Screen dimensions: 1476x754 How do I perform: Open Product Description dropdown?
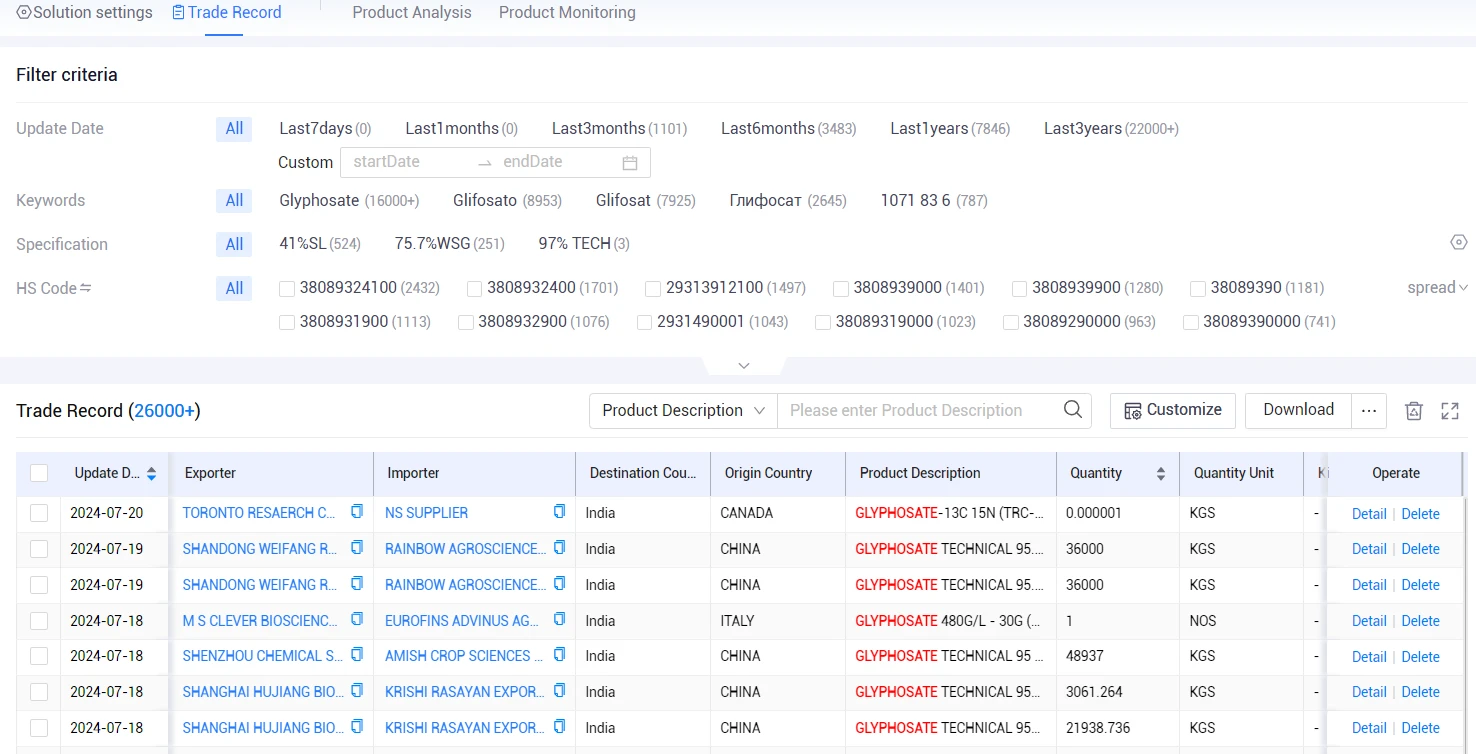(683, 410)
